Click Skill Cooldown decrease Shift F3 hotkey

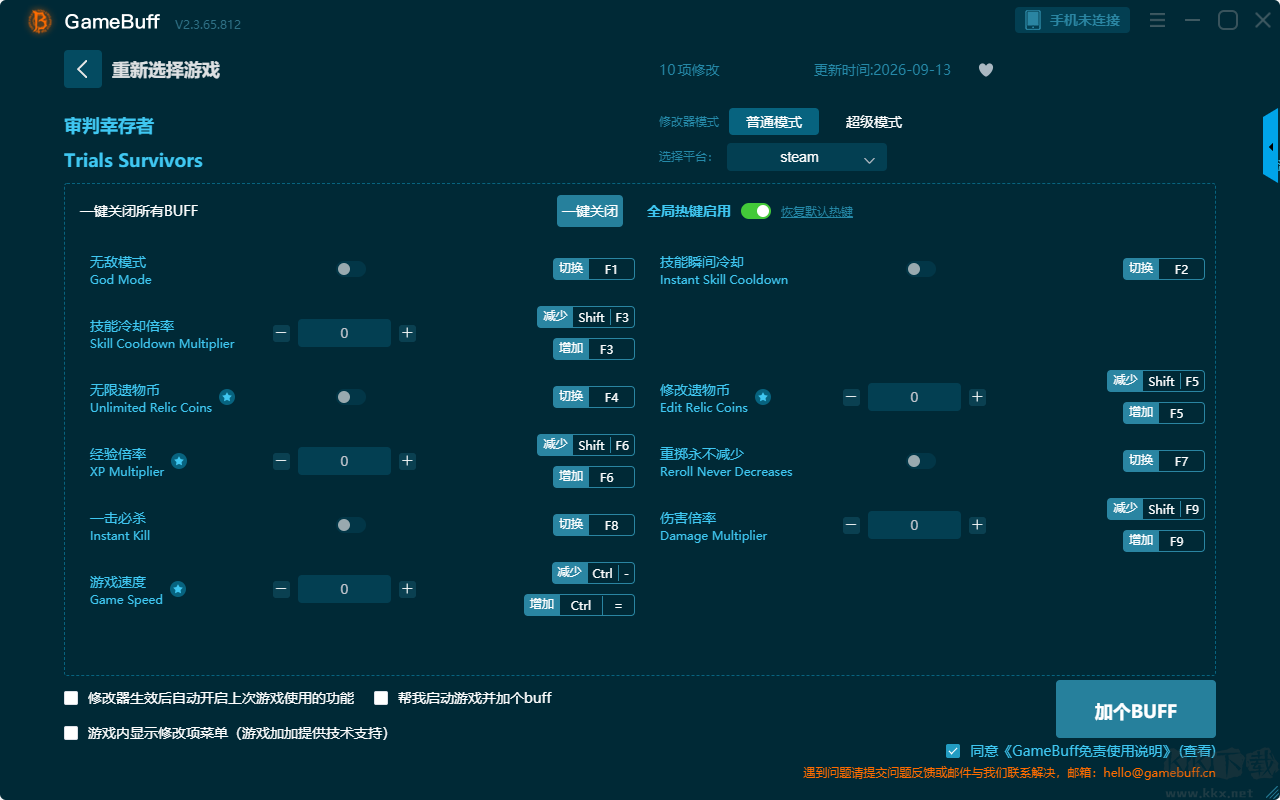click(x=586, y=317)
